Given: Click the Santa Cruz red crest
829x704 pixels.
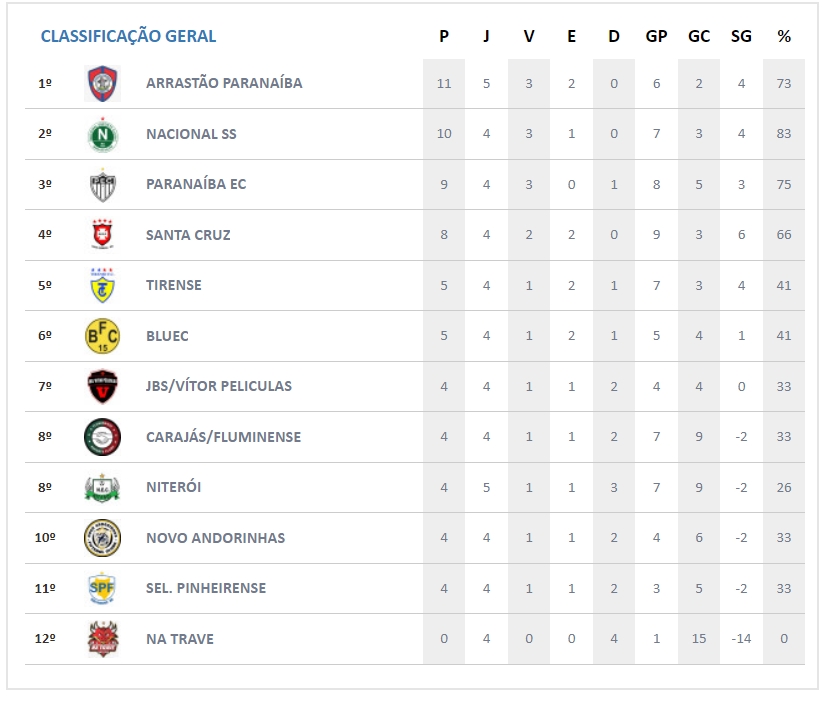Looking at the screenshot, I should tap(102, 235).
